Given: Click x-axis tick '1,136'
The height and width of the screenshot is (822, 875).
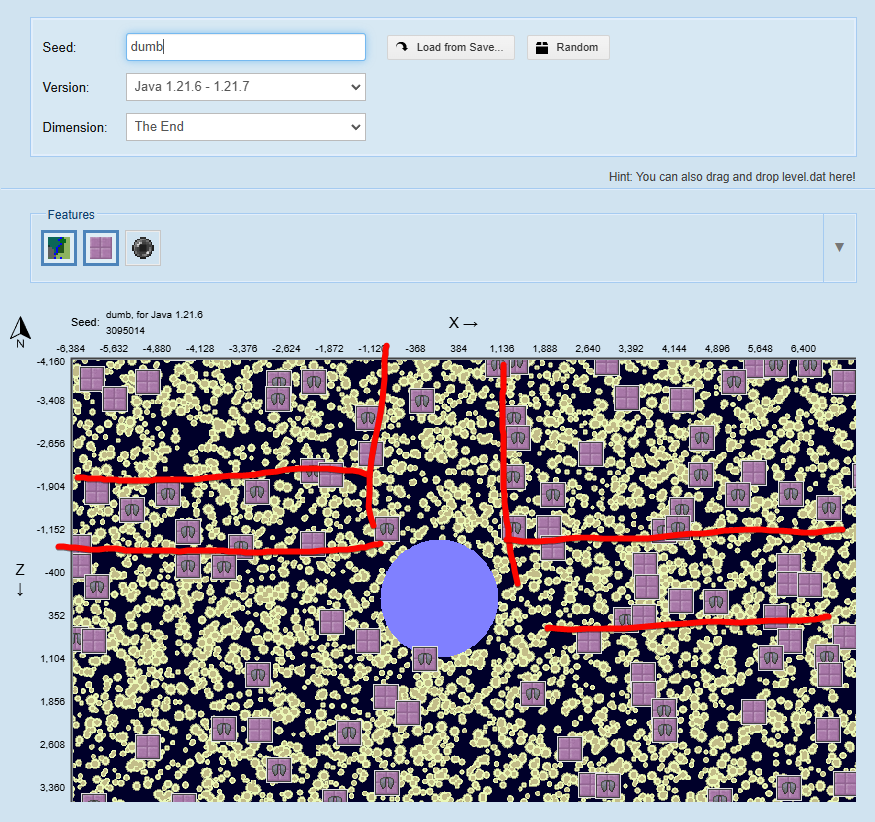Looking at the screenshot, I should 502,349.
